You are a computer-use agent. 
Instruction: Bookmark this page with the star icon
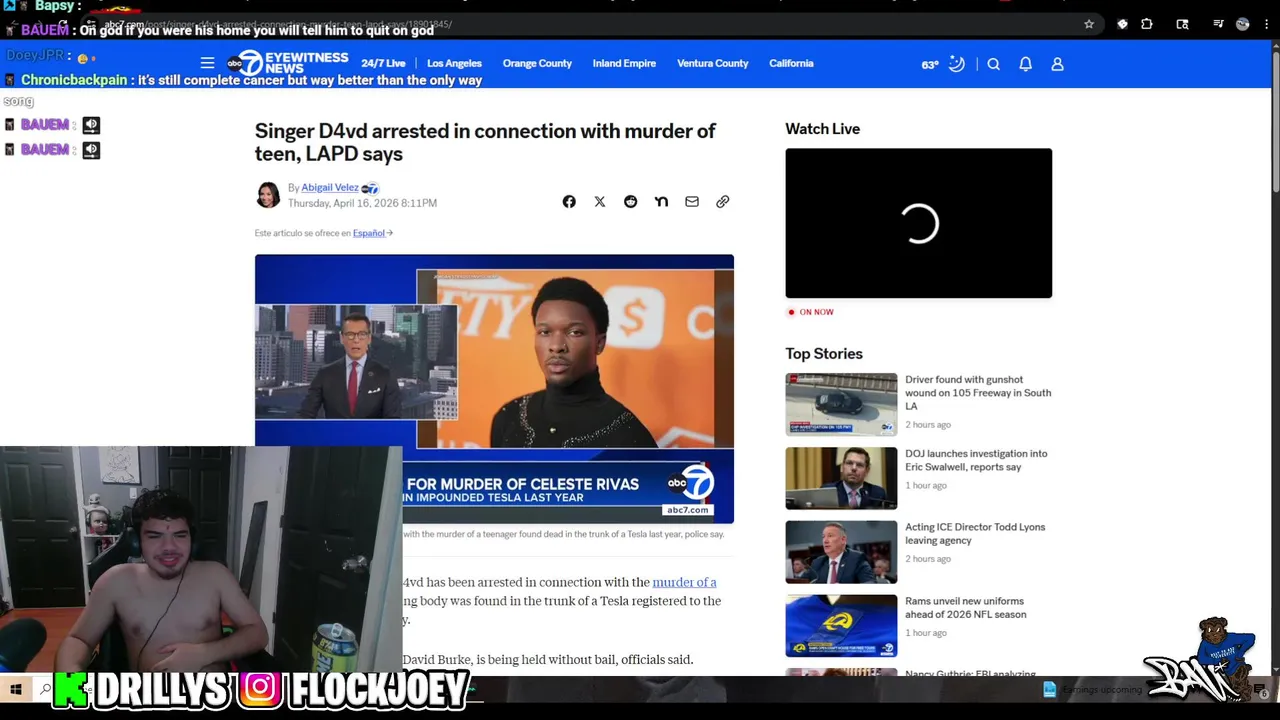(1089, 24)
